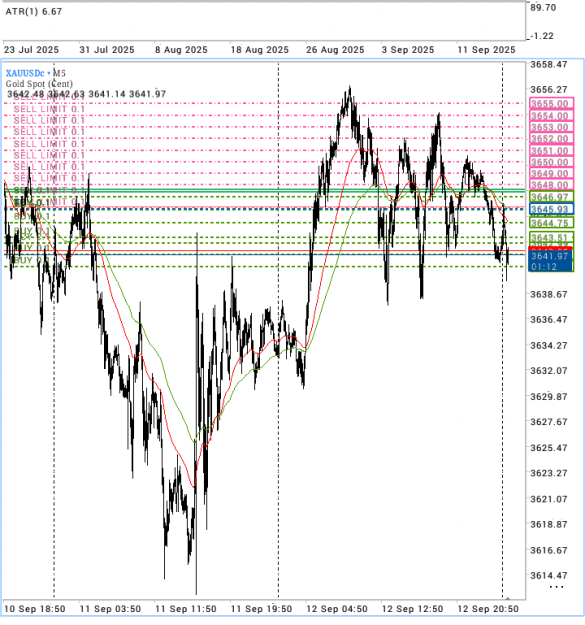Click the 12 Sep 04:50 time axis label
585x625 pixels.
click(337, 609)
